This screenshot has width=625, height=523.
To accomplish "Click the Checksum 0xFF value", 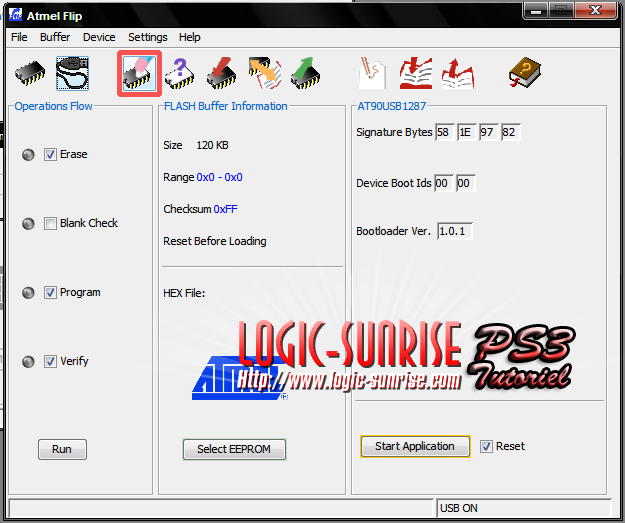I will coord(225,209).
